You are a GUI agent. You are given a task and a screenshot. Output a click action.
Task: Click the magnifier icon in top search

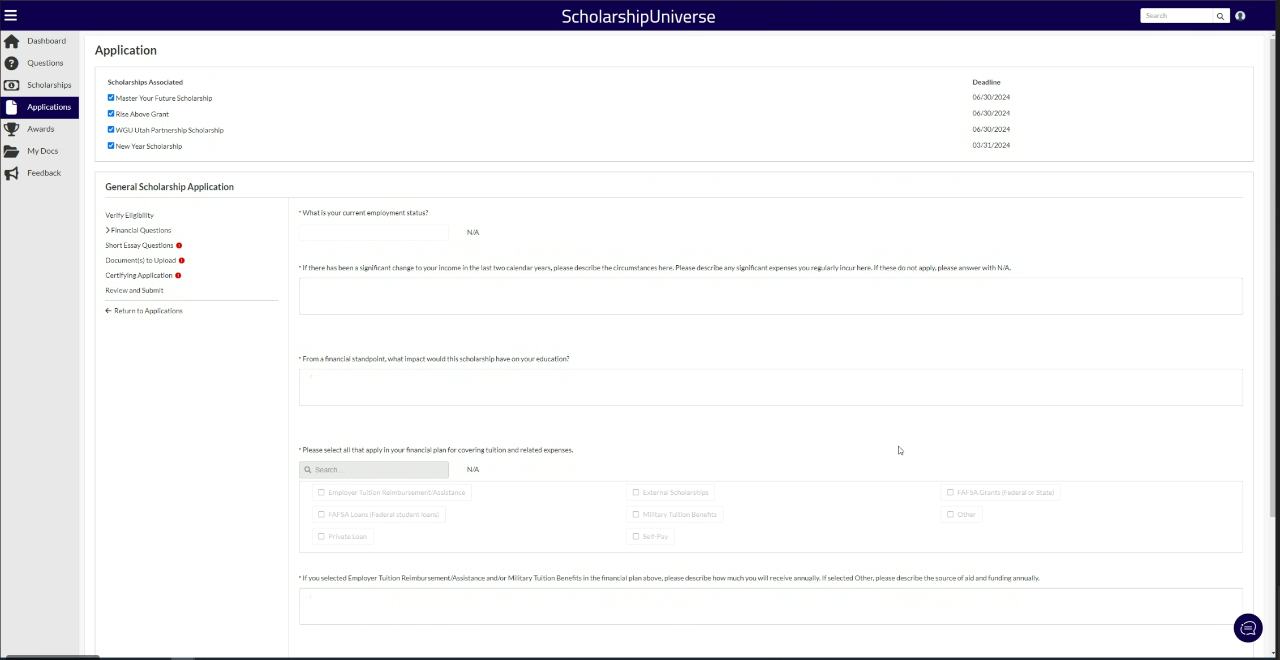1220,16
